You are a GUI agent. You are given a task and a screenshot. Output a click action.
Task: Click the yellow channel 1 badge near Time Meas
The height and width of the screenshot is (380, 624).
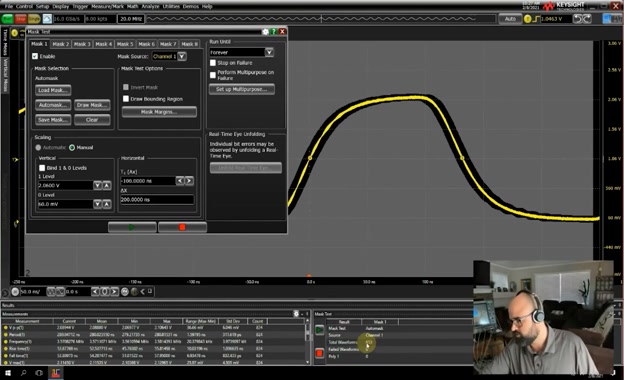(x=15, y=33)
